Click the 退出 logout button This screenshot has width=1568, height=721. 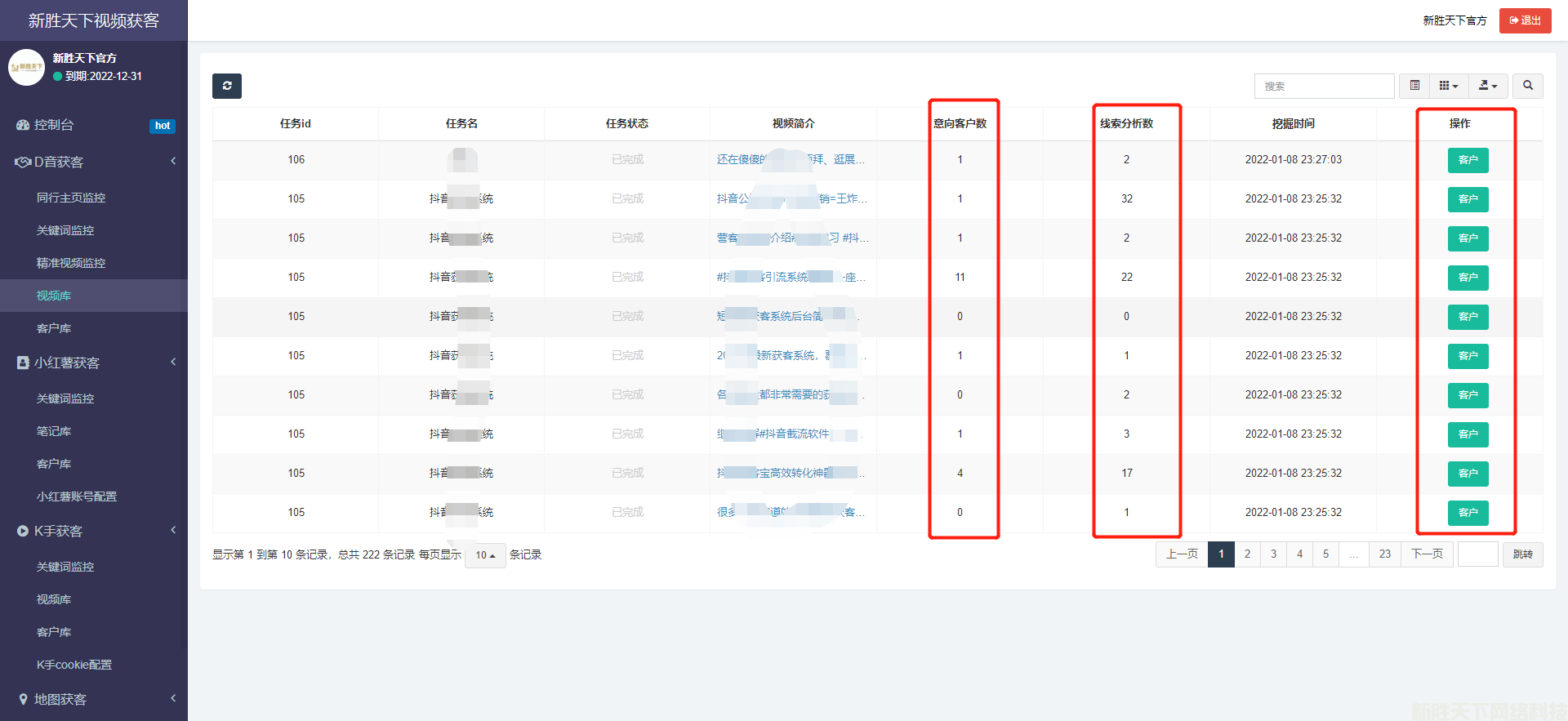click(x=1525, y=20)
